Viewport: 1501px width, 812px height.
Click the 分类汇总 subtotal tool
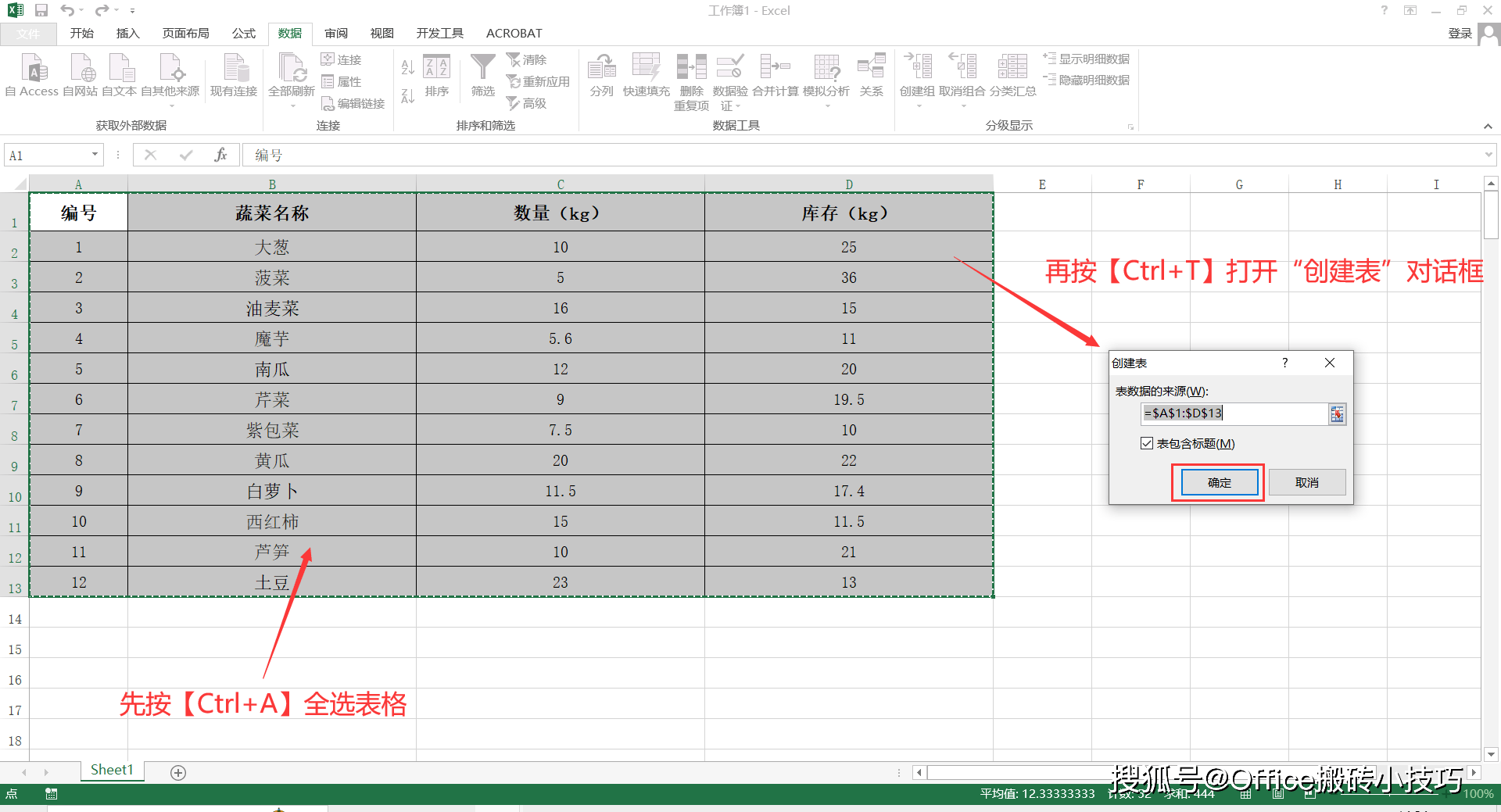1012,76
